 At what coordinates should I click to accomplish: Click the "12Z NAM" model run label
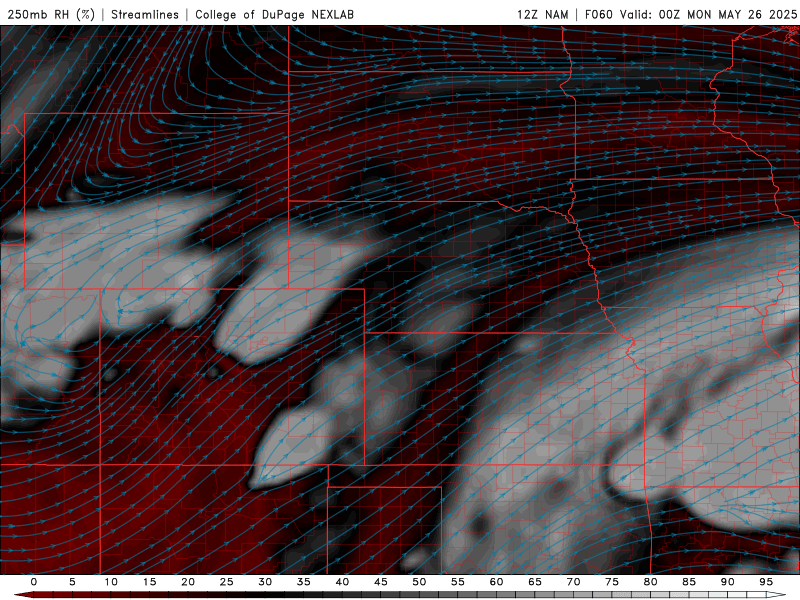click(x=543, y=14)
